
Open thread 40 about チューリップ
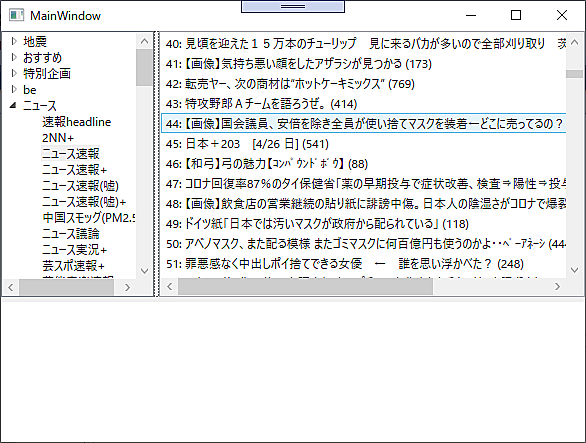(363, 43)
